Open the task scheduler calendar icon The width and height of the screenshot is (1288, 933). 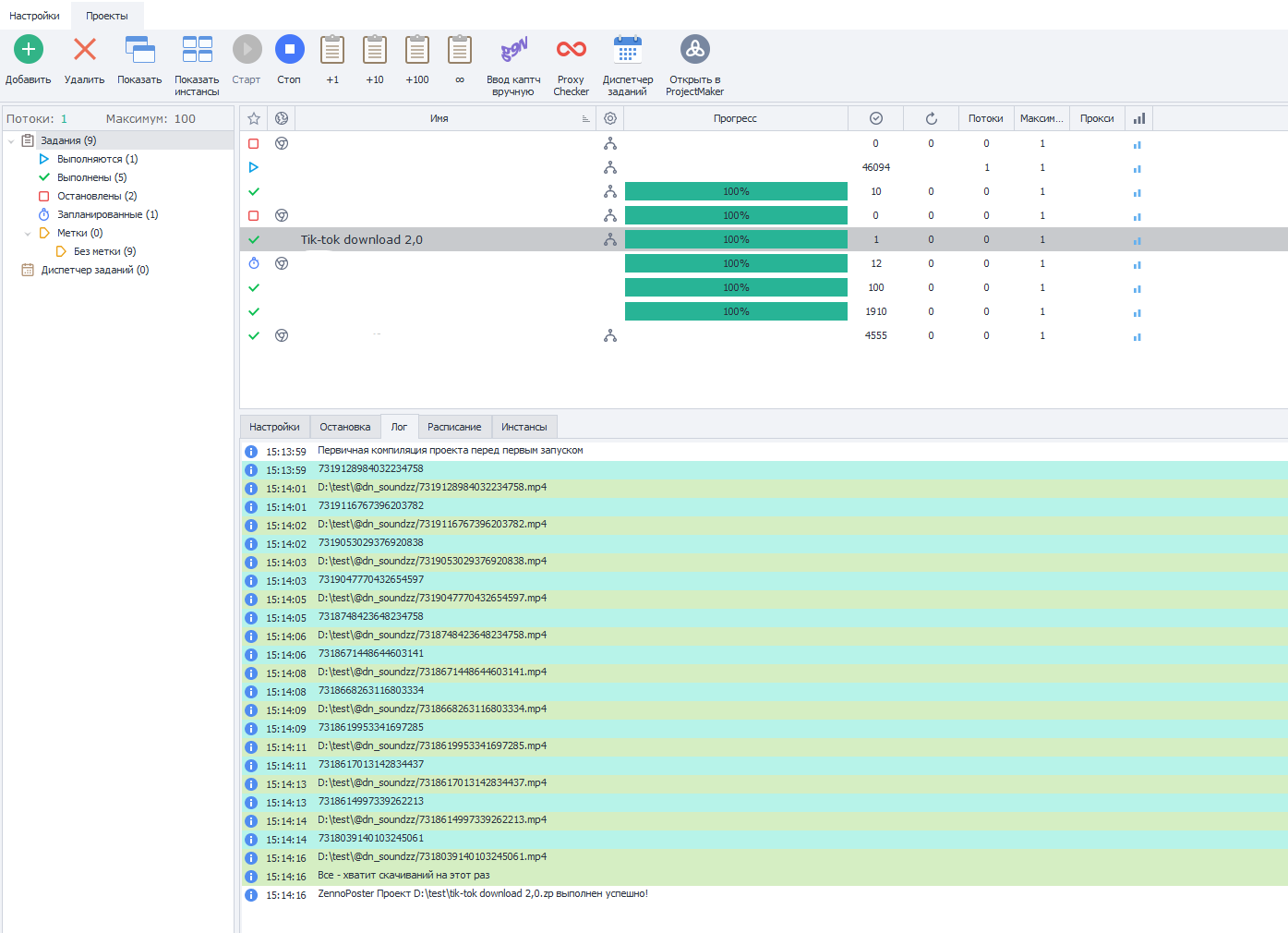628,50
